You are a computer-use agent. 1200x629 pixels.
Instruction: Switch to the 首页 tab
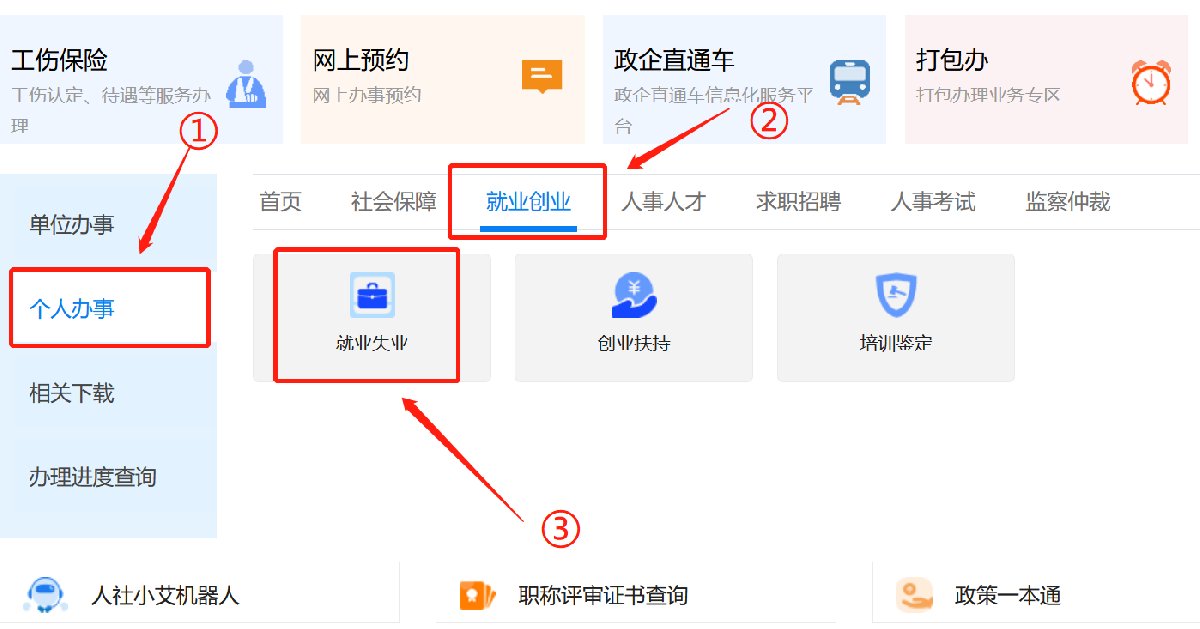click(x=280, y=202)
